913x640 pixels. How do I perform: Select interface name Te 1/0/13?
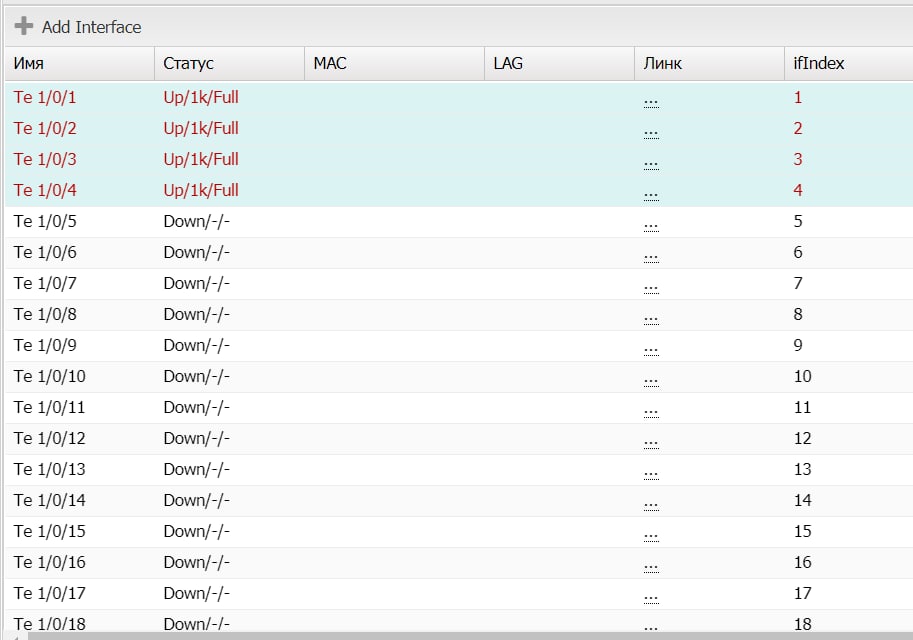coord(49,469)
